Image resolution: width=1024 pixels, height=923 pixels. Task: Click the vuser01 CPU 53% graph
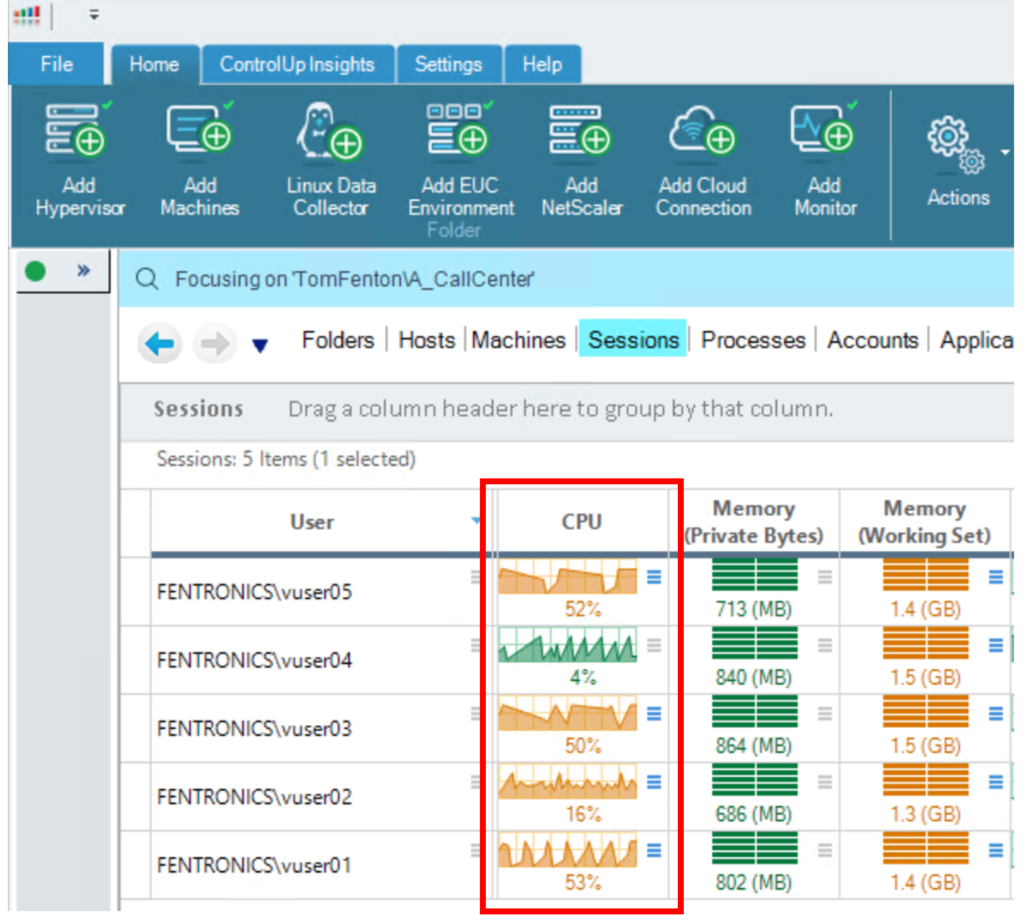(x=568, y=850)
